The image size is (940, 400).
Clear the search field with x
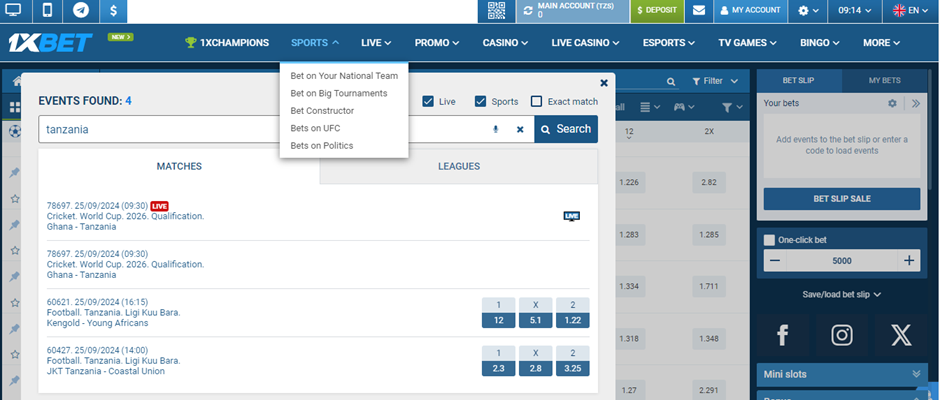coord(520,129)
